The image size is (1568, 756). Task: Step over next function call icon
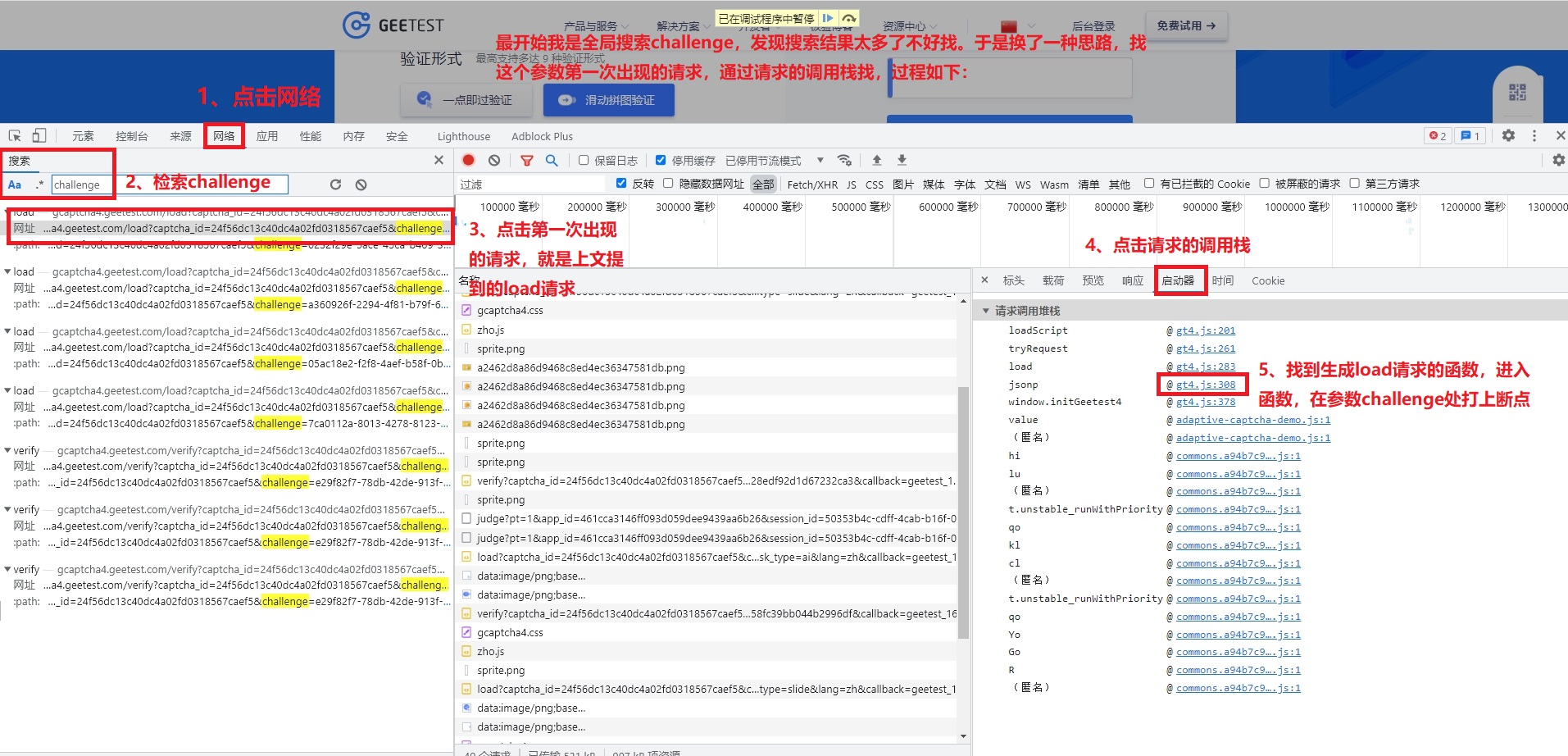tap(849, 18)
